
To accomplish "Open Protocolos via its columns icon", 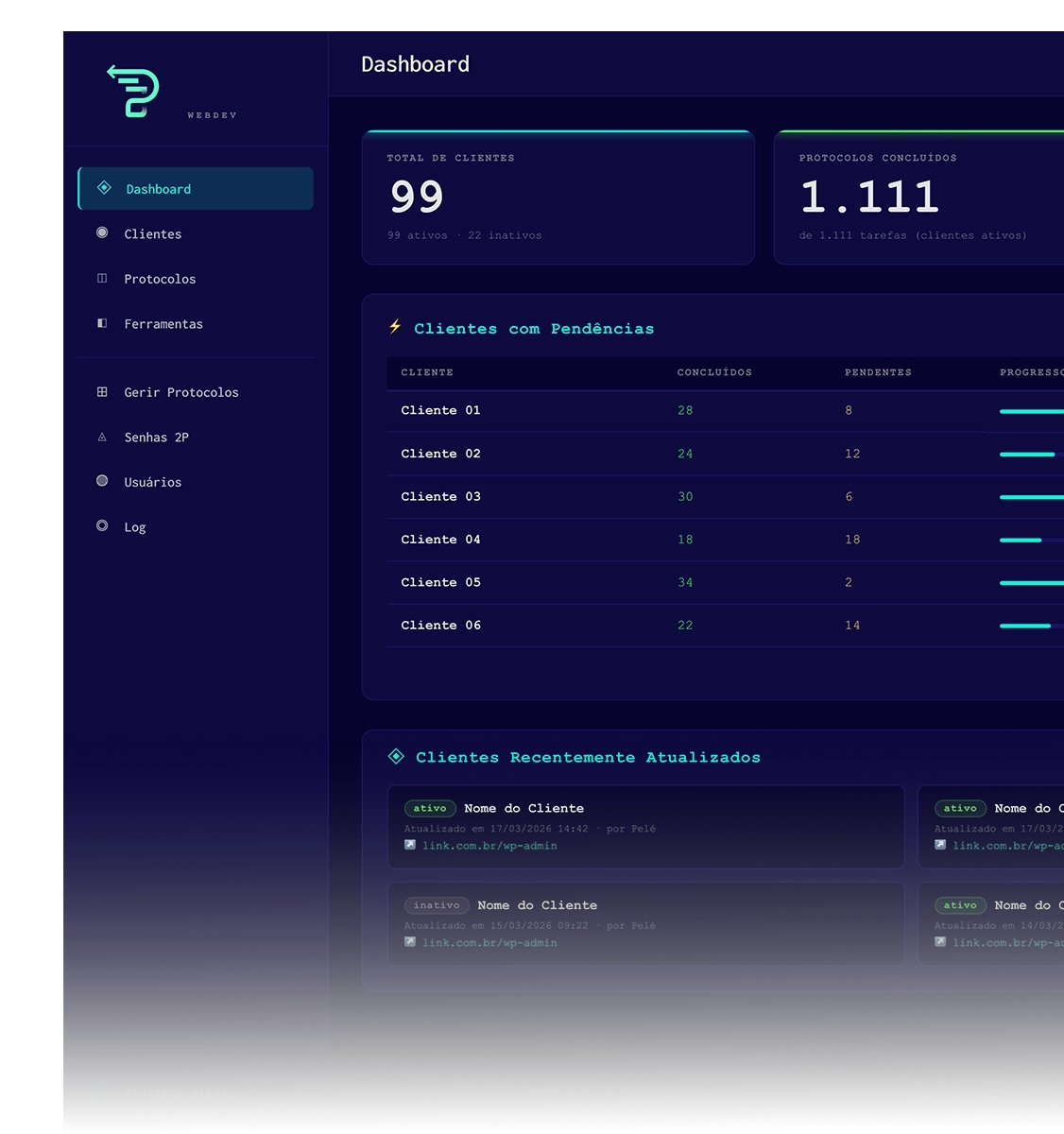I will coord(103,278).
